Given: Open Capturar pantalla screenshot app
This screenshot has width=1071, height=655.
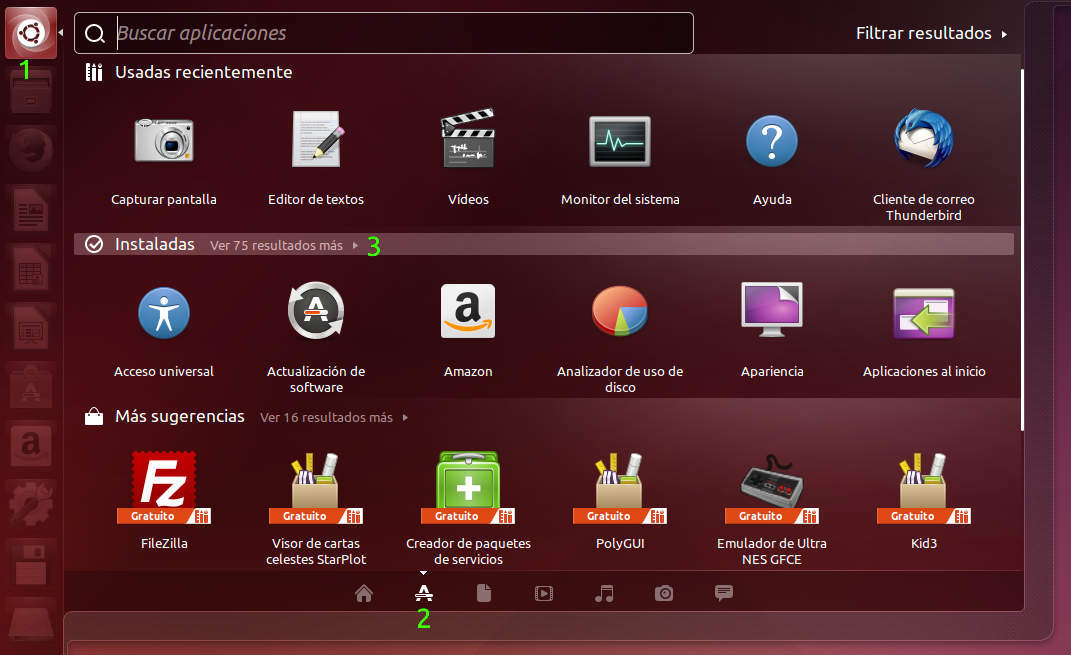Looking at the screenshot, I should pyautogui.click(x=164, y=142).
